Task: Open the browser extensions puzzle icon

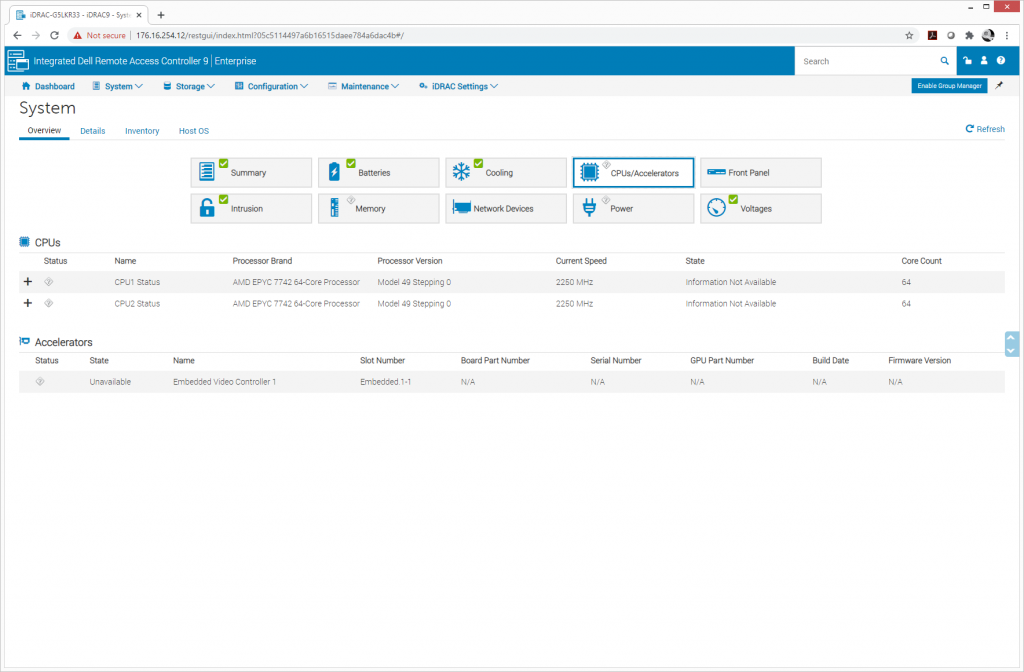Action: 969,35
